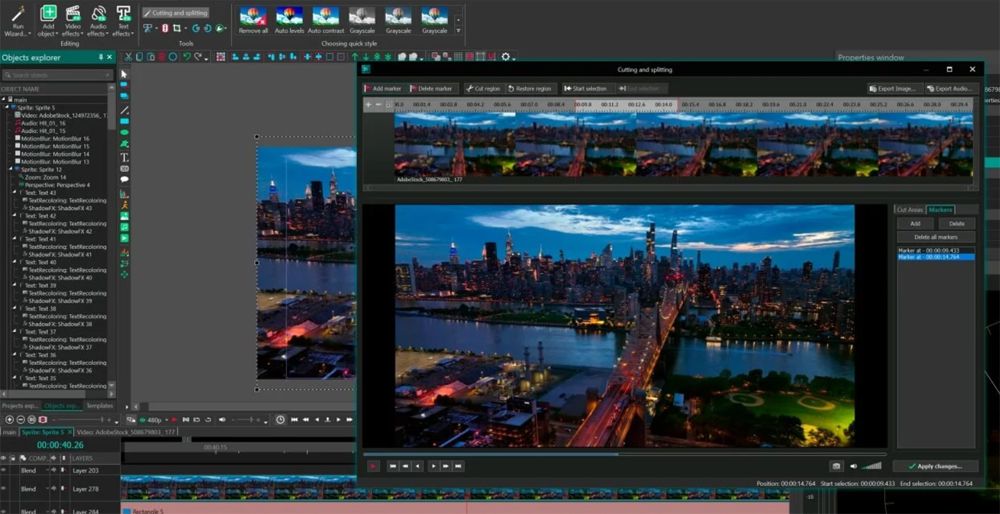Image resolution: width=1000 pixels, height=514 pixels.
Task: Collapse the main tree node
Action: (x=4, y=99)
